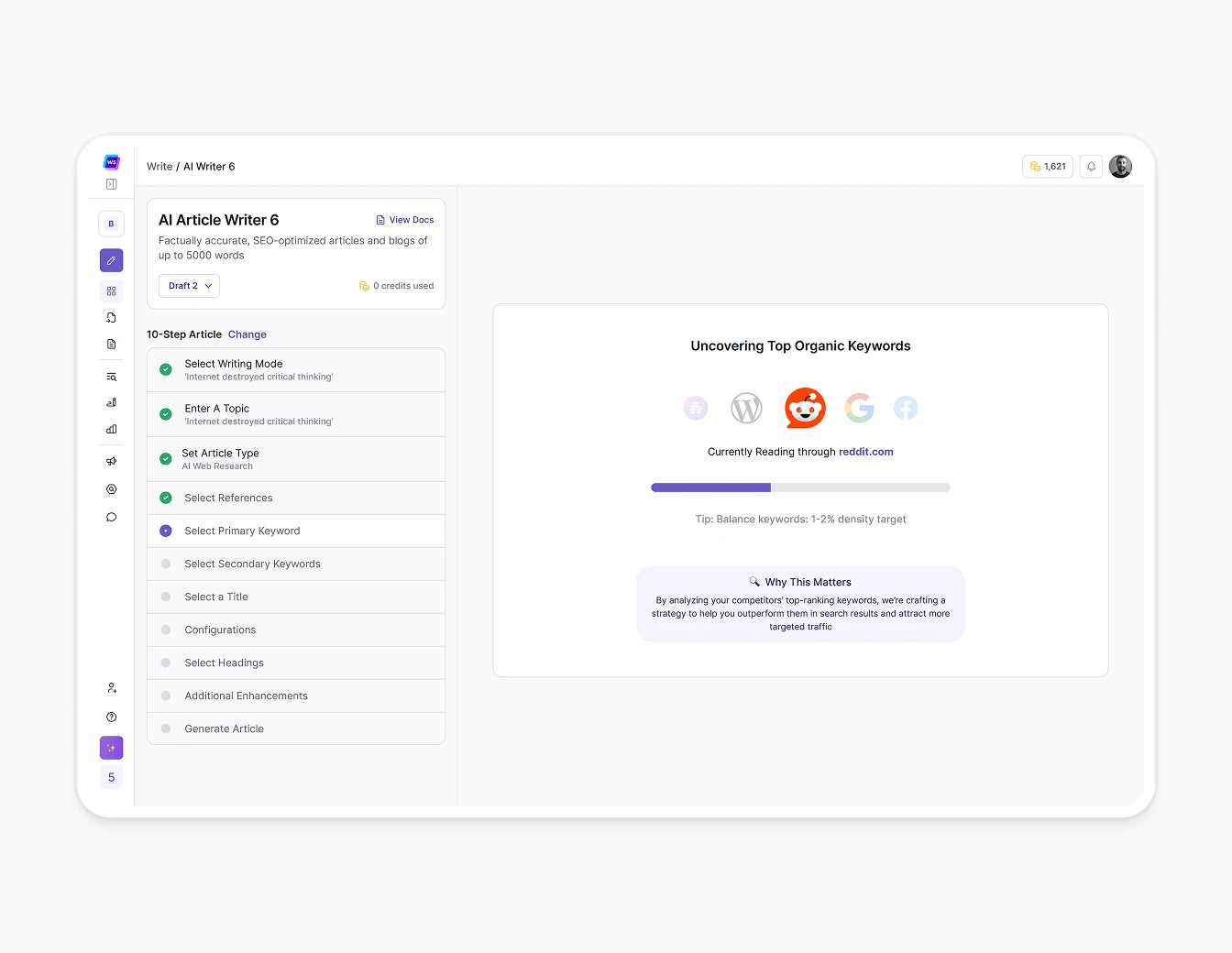Click the Reddit icon in the keywords panel
This screenshot has width=1232, height=953.
click(x=804, y=408)
